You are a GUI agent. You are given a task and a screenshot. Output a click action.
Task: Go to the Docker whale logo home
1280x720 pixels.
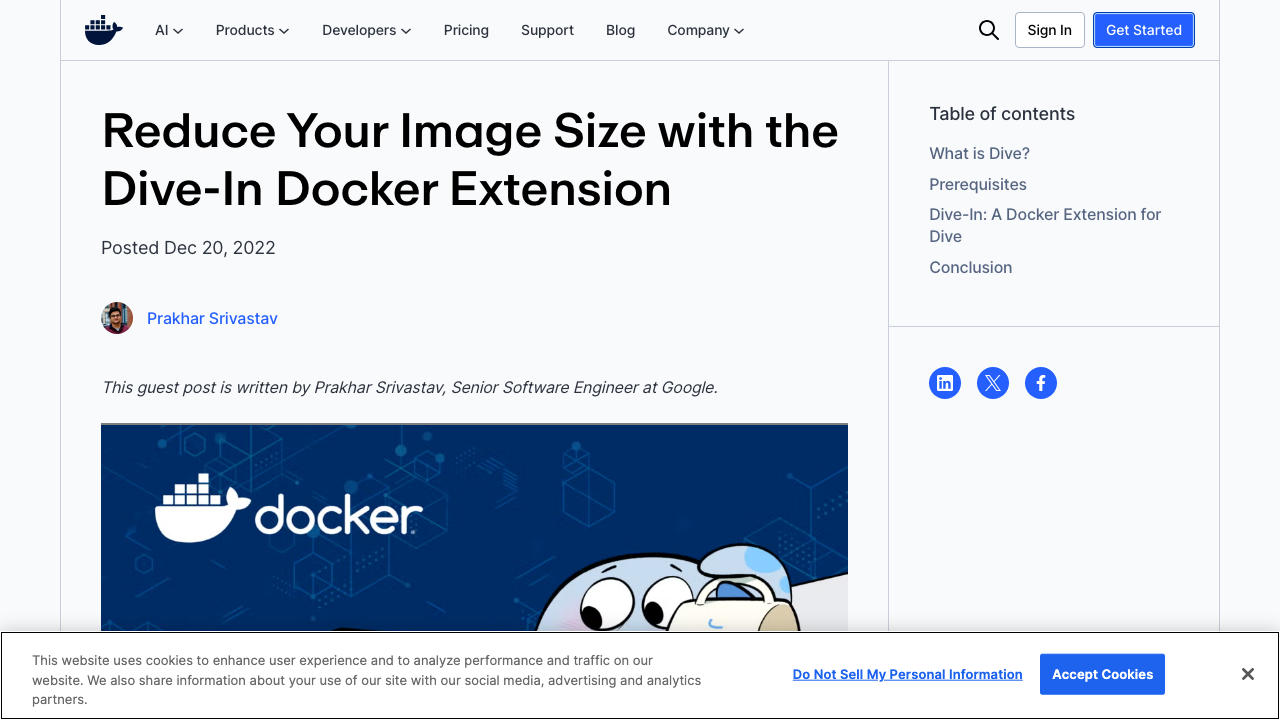pyautogui.click(x=103, y=30)
